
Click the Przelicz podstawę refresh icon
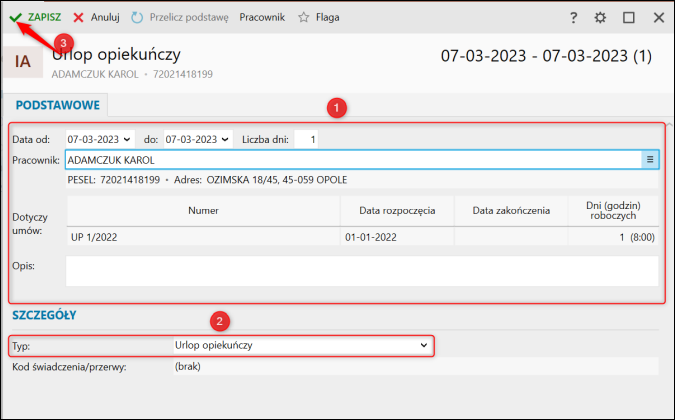tap(137, 18)
